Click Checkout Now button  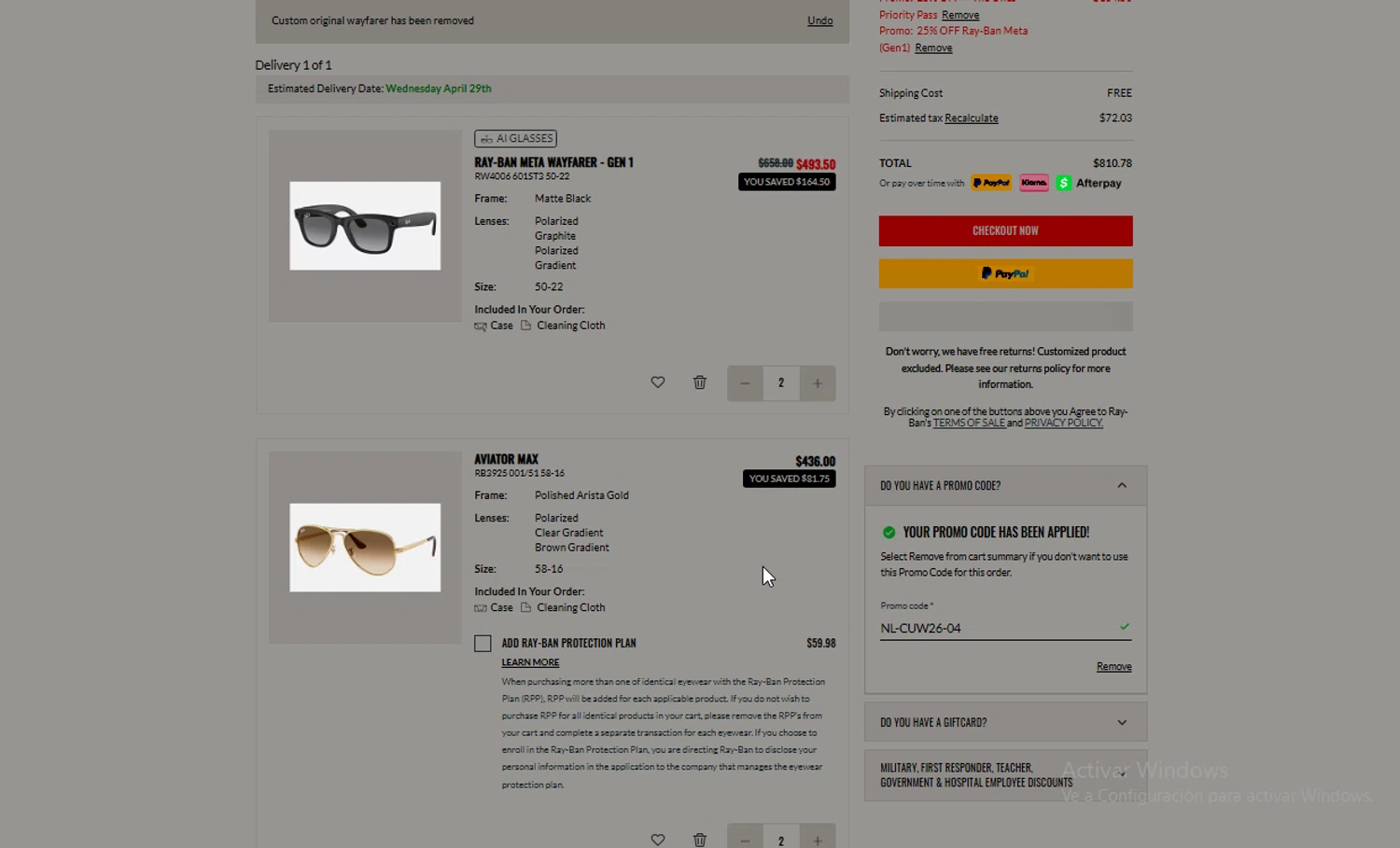(x=1005, y=231)
